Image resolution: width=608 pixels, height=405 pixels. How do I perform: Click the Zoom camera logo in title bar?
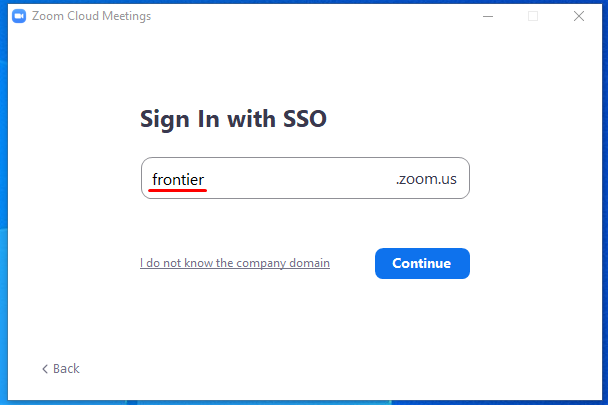pyautogui.click(x=19, y=16)
